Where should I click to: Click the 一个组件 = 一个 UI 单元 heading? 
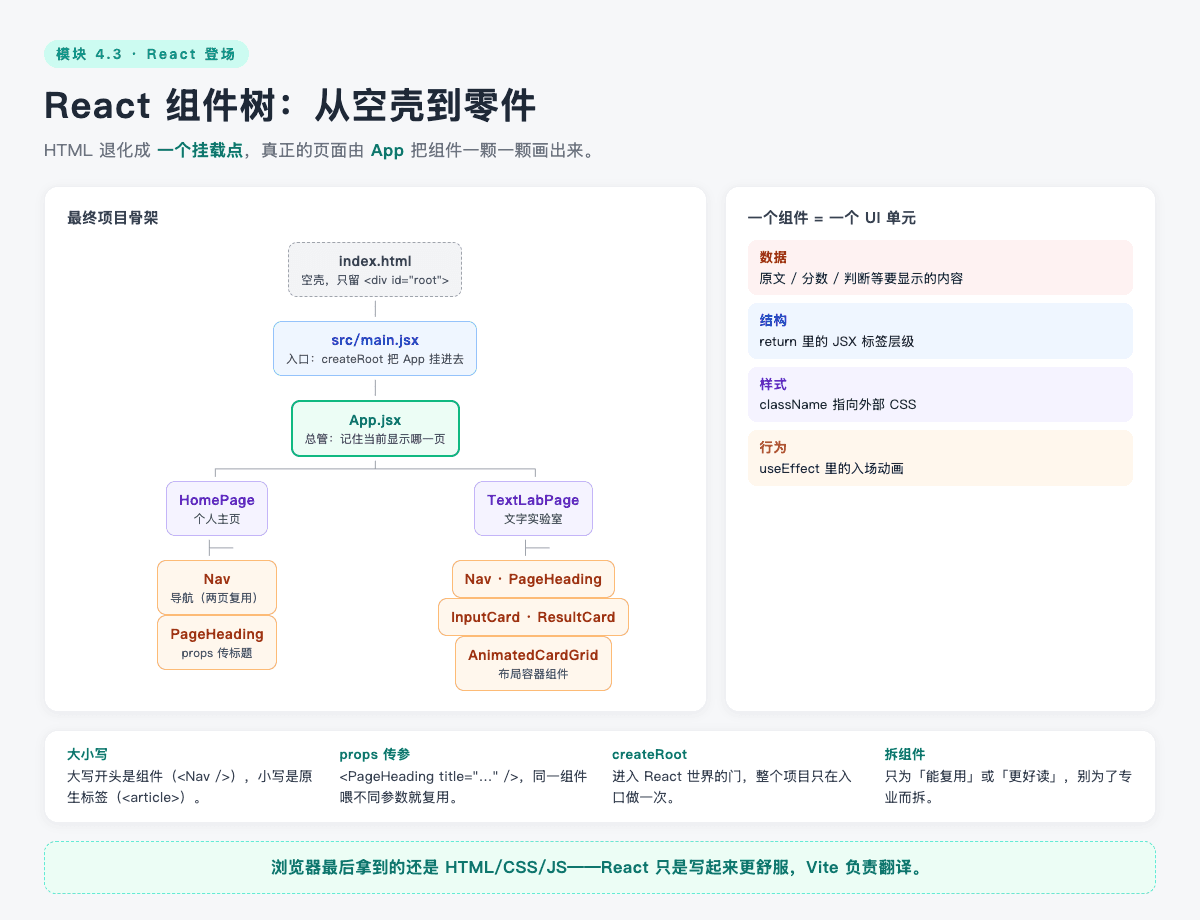point(831,218)
